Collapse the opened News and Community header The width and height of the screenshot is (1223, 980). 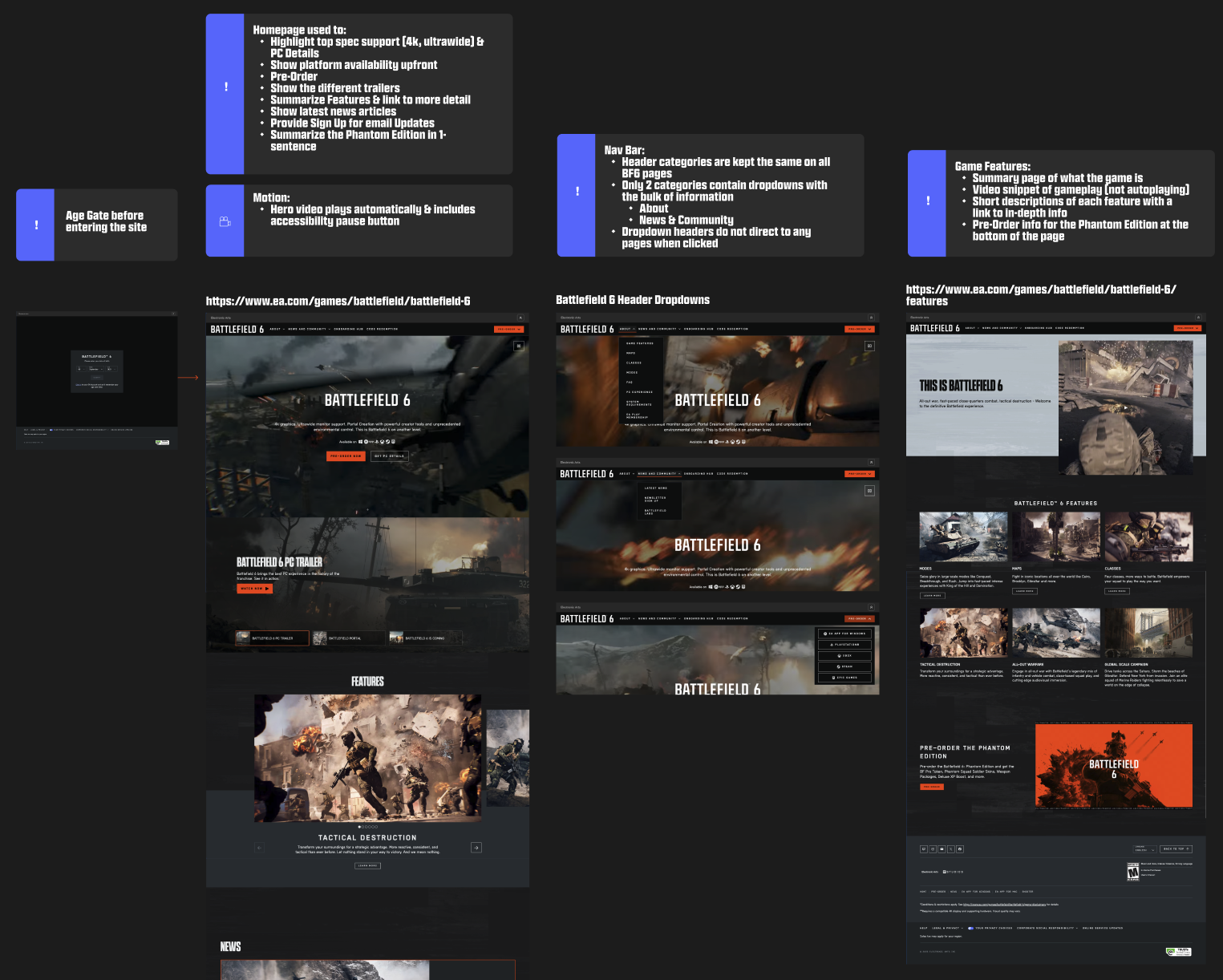(x=658, y=474)
